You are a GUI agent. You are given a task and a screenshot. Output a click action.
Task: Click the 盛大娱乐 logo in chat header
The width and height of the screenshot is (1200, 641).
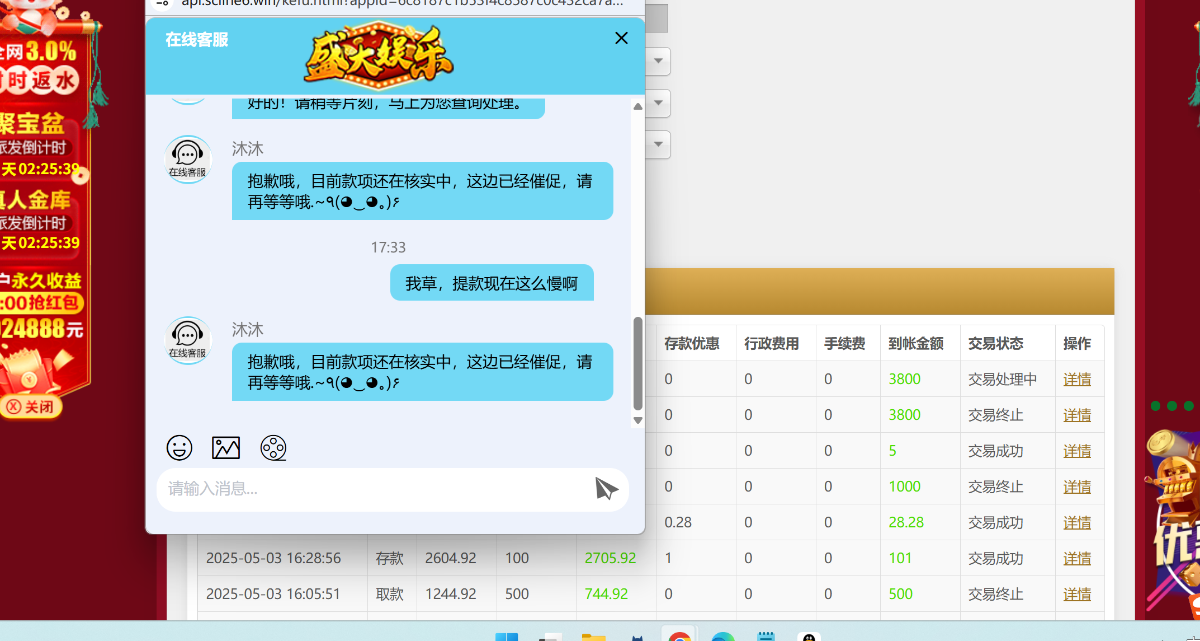click(x=378, y=57)
